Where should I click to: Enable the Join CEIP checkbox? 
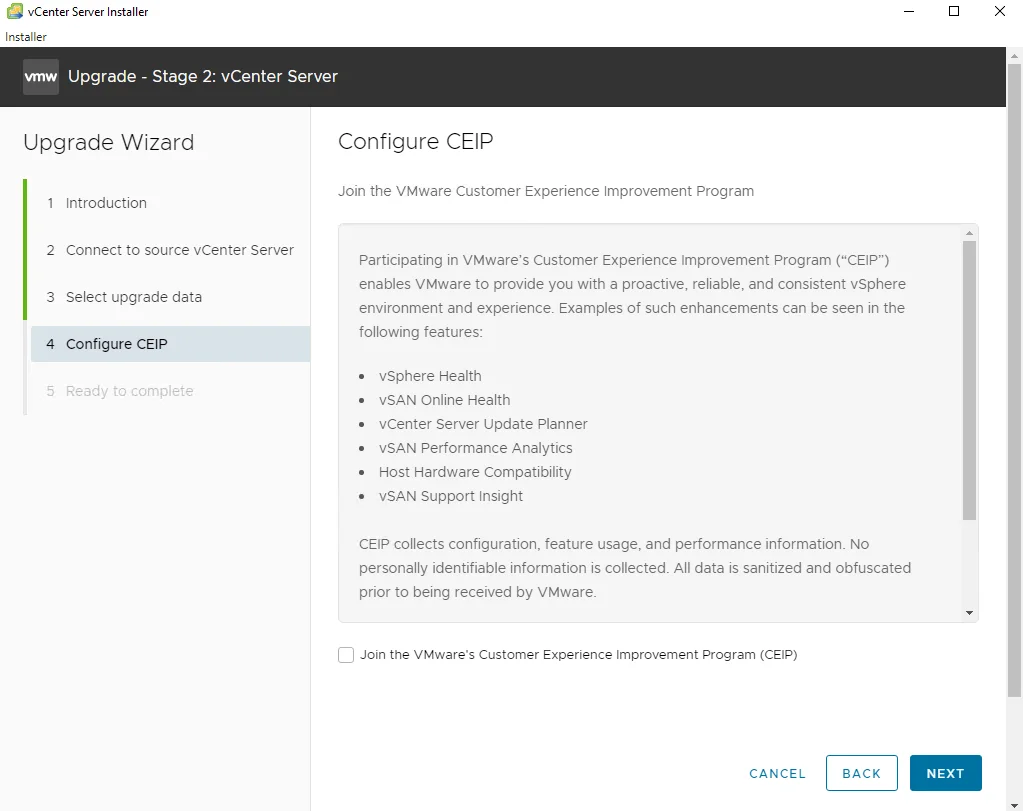coord(346,655)
